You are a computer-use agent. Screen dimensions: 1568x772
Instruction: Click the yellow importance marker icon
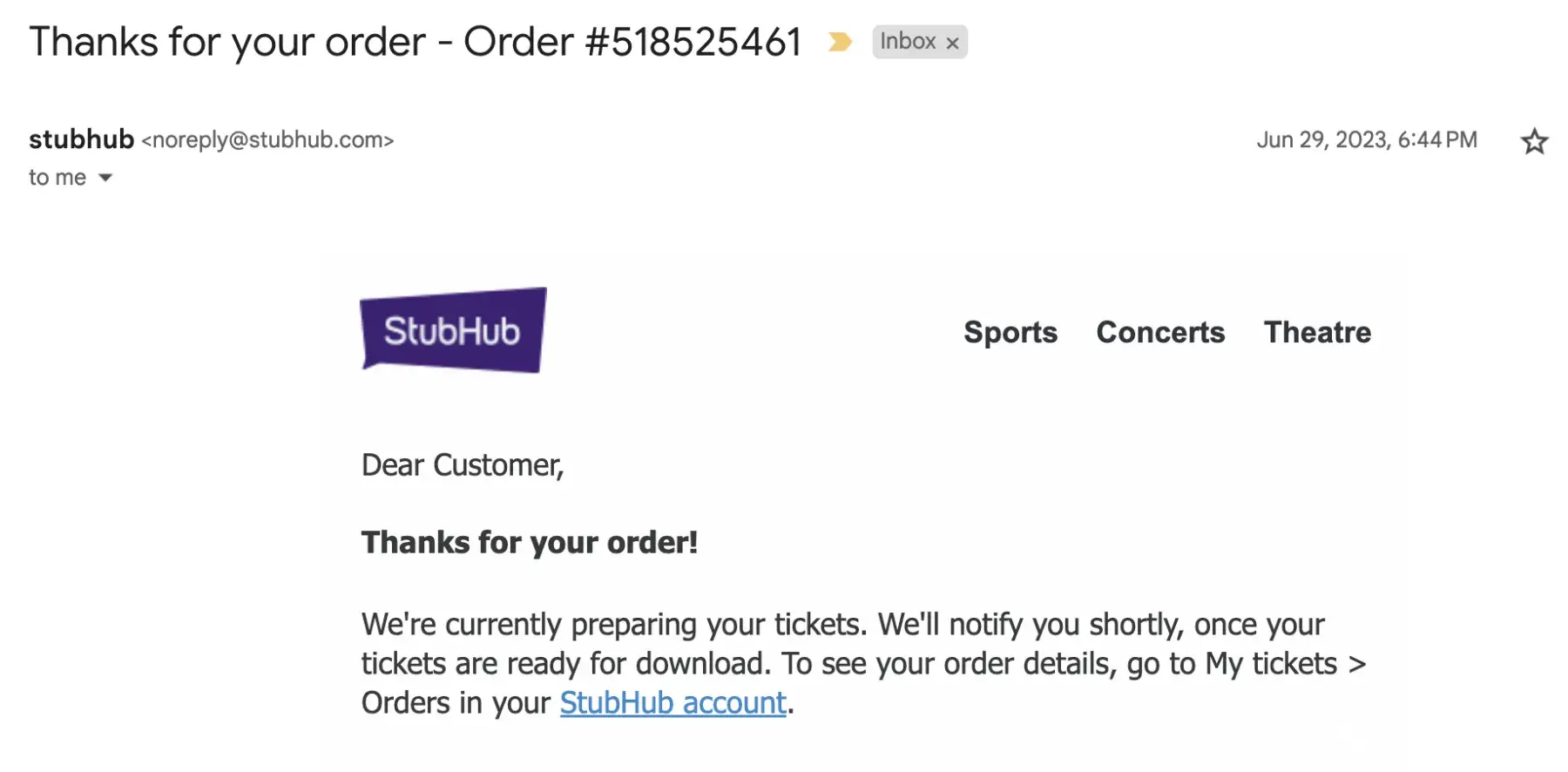[840, 42]
